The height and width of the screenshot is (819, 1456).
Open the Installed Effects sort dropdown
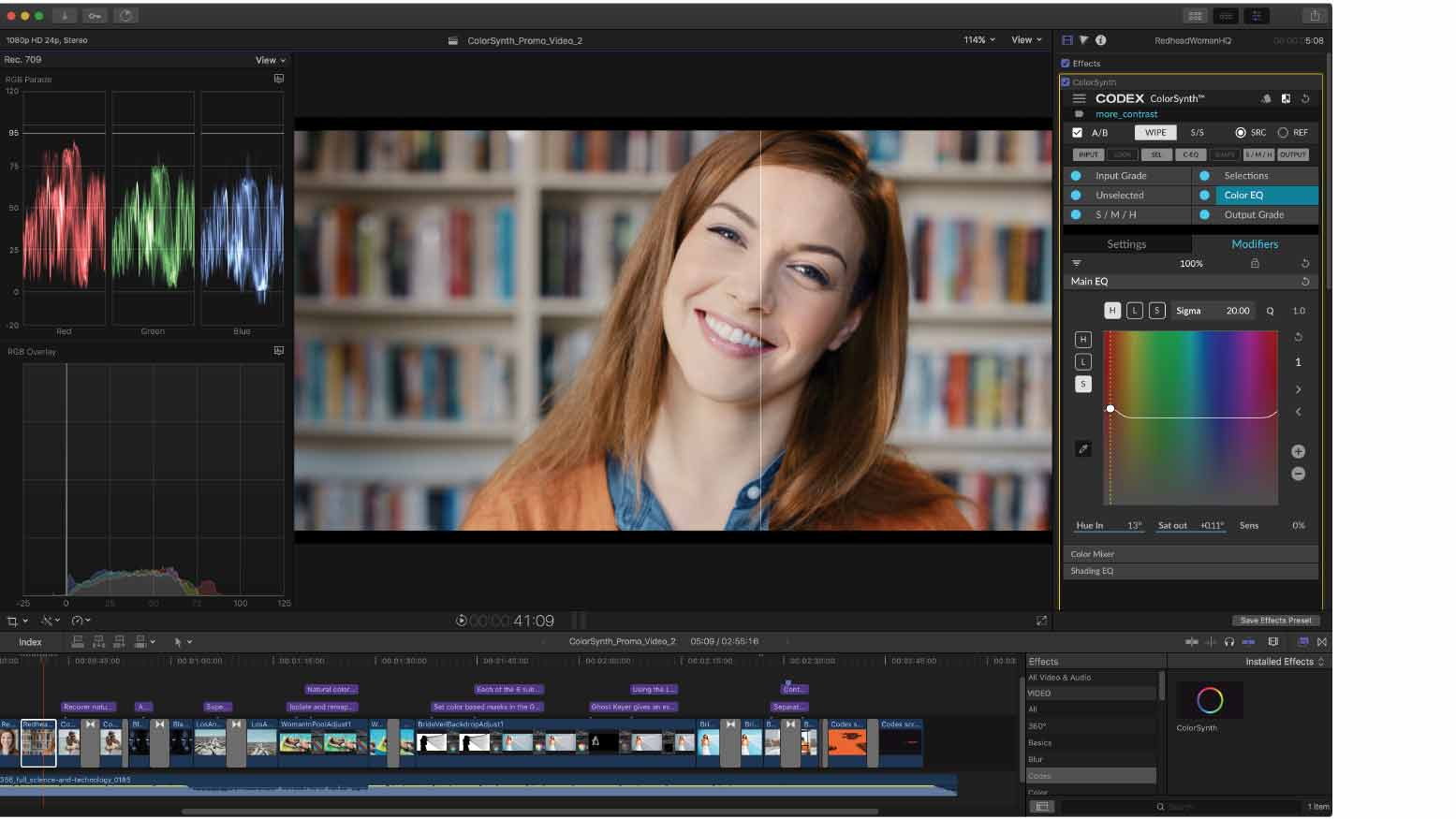(1285, 662)
